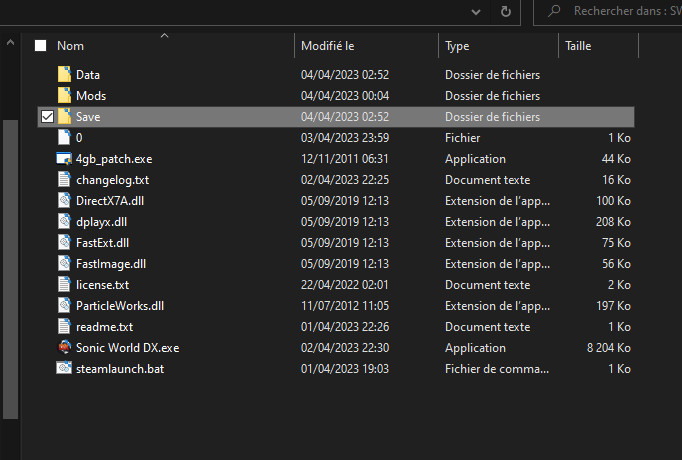
Task: Click the refresh icon in address bar
Action: 505,11
